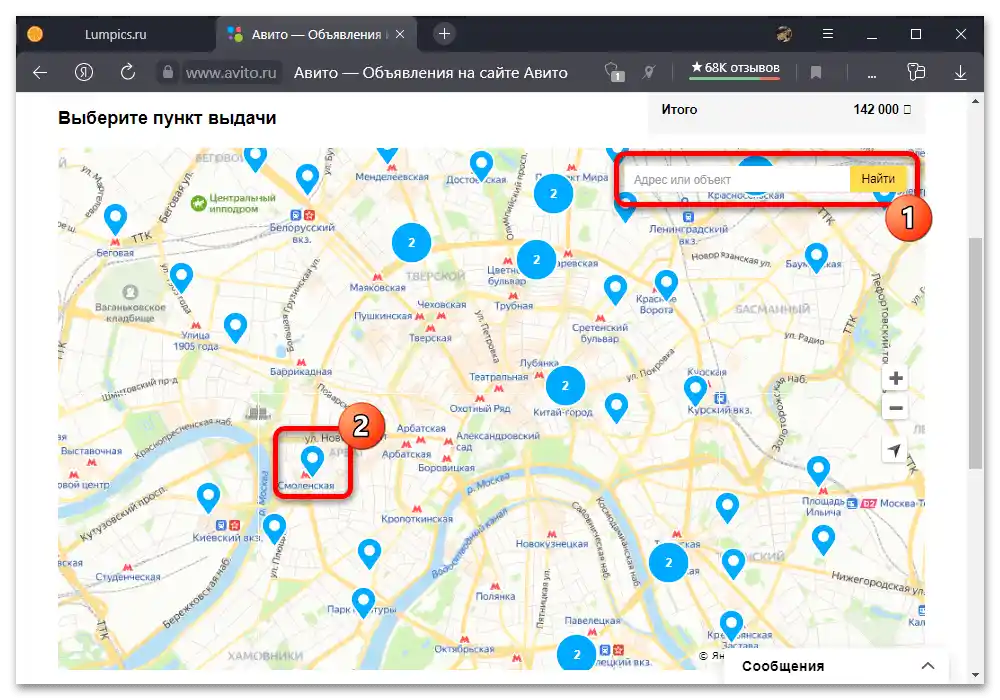Select the pin above Площадь Ильича

tap(818, 472)
